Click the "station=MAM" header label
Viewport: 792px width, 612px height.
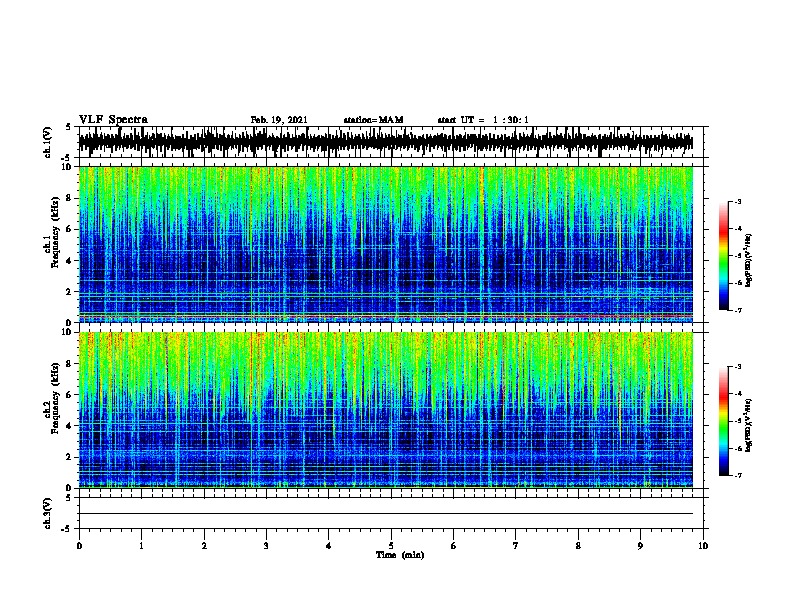coord(373,120)
